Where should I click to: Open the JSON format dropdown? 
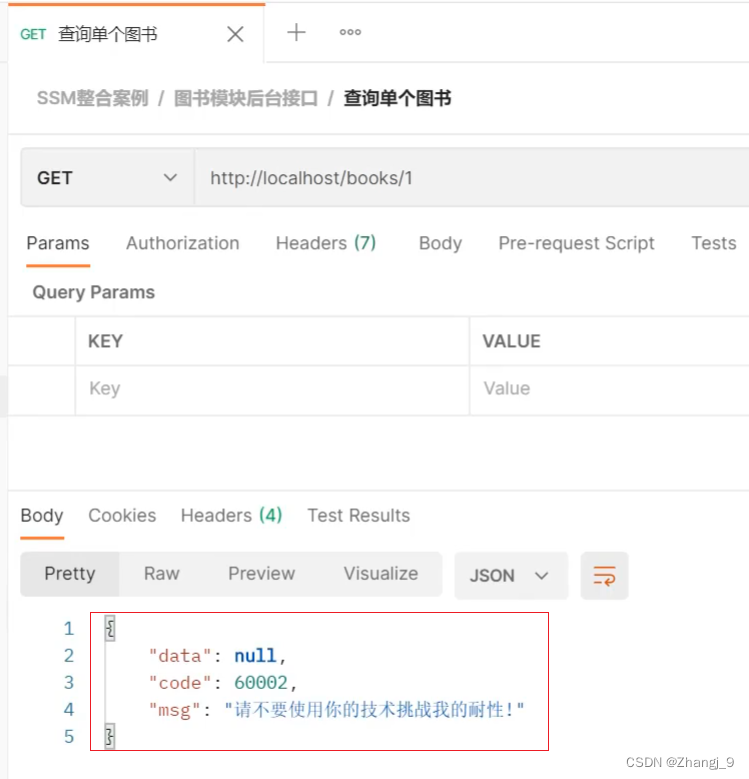pos(511,575)
